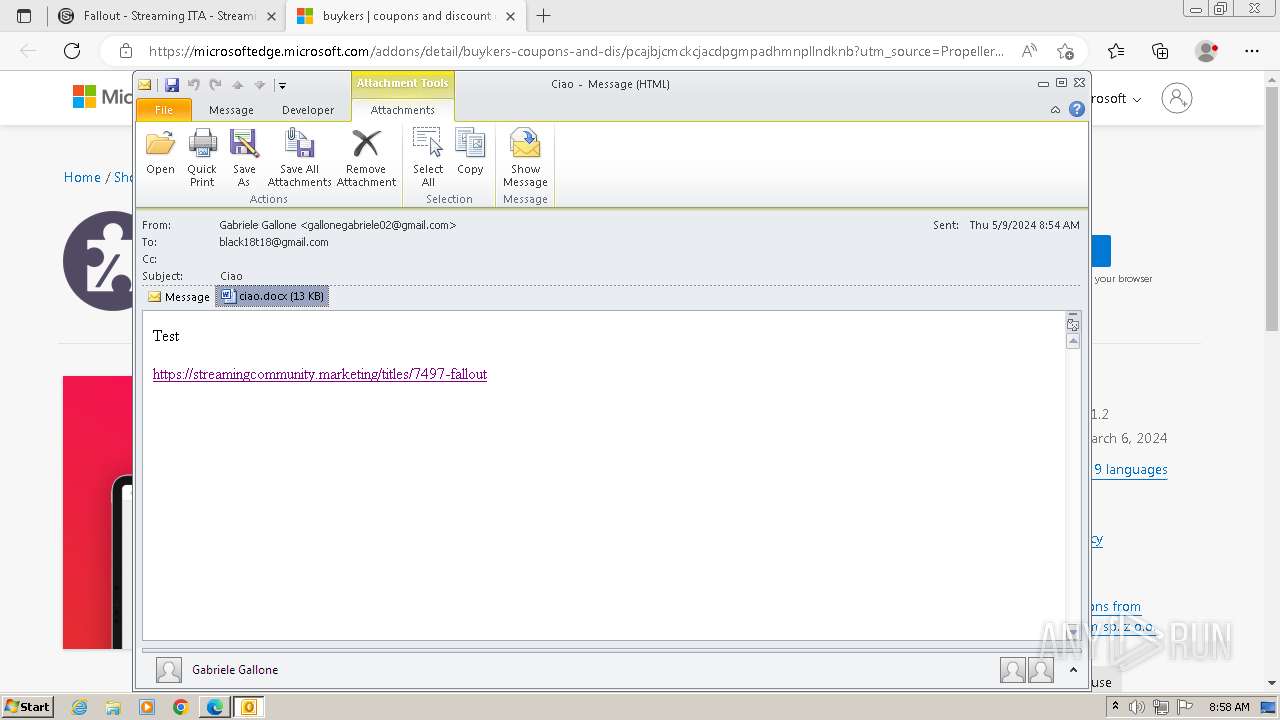Viewport: 1280px width, 720px height.
Task: Open the Edge profile avatar
Action: (x=1207, y=51)
